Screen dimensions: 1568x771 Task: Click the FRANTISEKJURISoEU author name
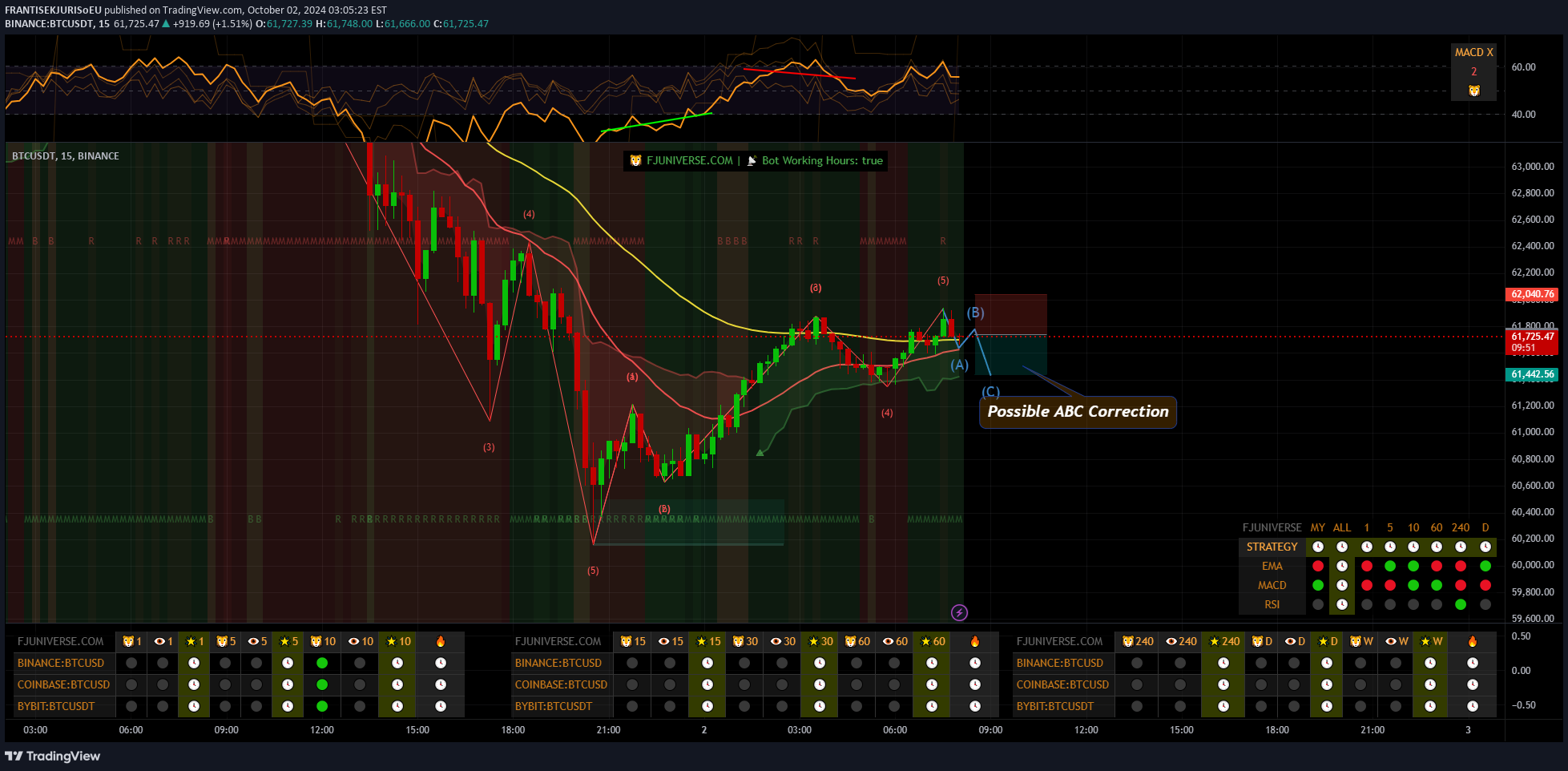pyautogui.click(x=54, y=10)
